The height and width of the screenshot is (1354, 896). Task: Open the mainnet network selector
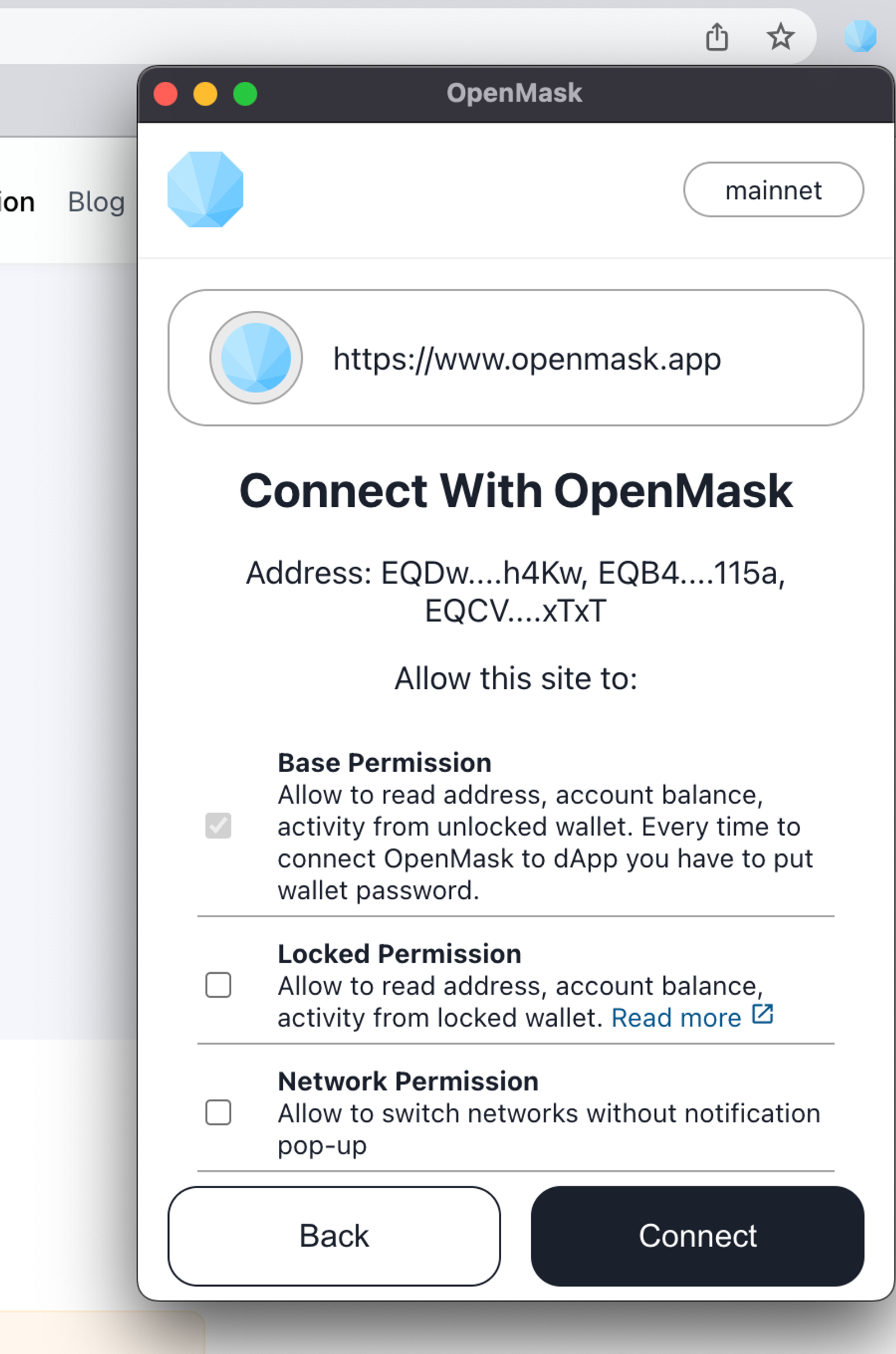[x=773, y=190]
